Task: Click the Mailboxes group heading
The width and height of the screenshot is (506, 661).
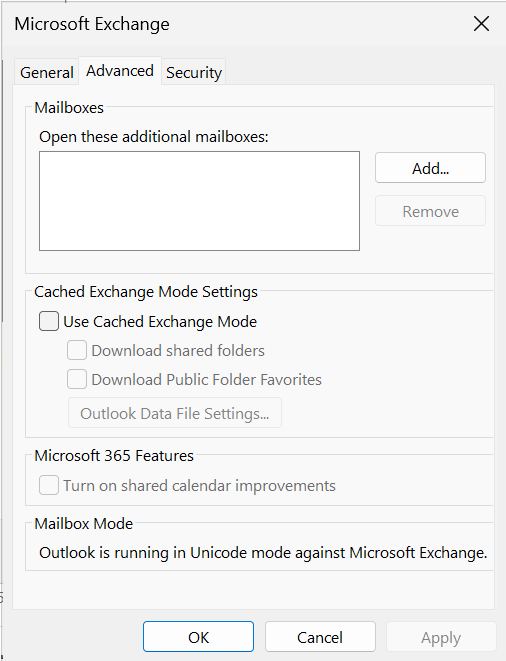Action: click(69, 107)
